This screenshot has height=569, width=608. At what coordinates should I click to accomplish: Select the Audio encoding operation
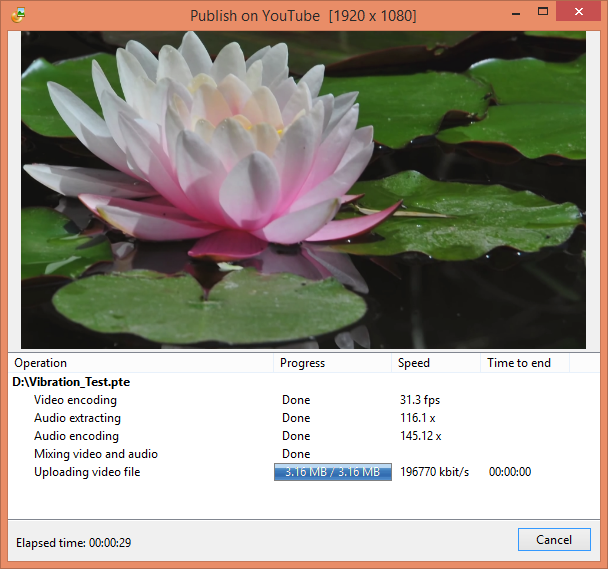click(76, 436)
